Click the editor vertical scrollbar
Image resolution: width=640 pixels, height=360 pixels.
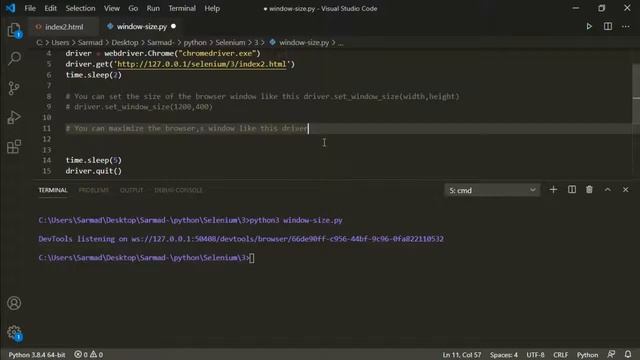[636, 94]
